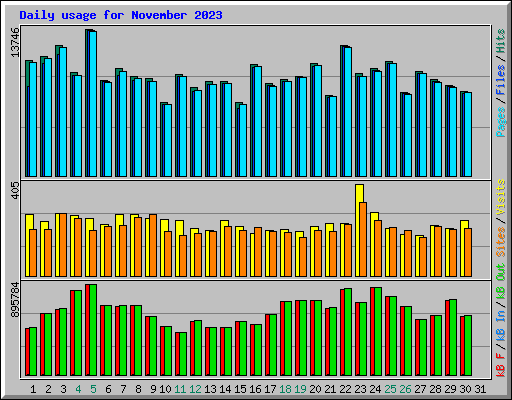Click weekend day 25 on the x-axis
This screenshot has height=400, width=512.
pyautogui.click(x=390, y=389)
